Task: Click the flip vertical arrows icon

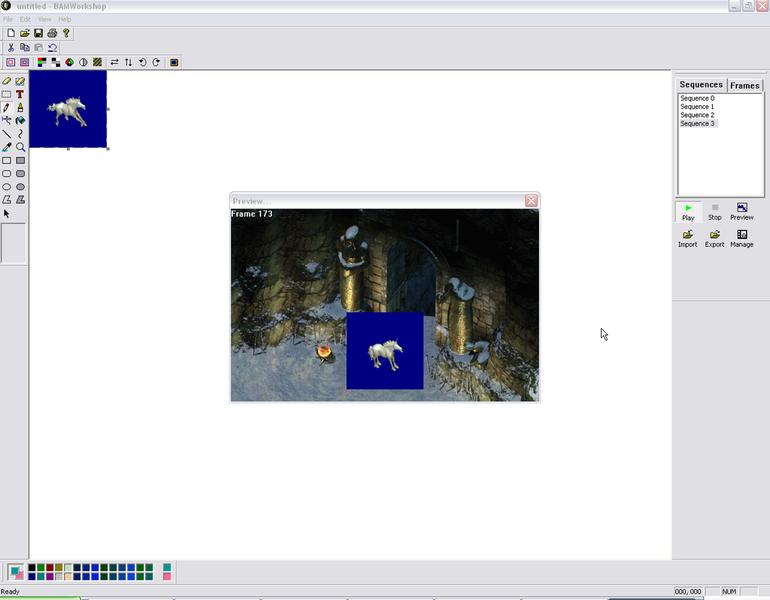Action: coord(128,62)
